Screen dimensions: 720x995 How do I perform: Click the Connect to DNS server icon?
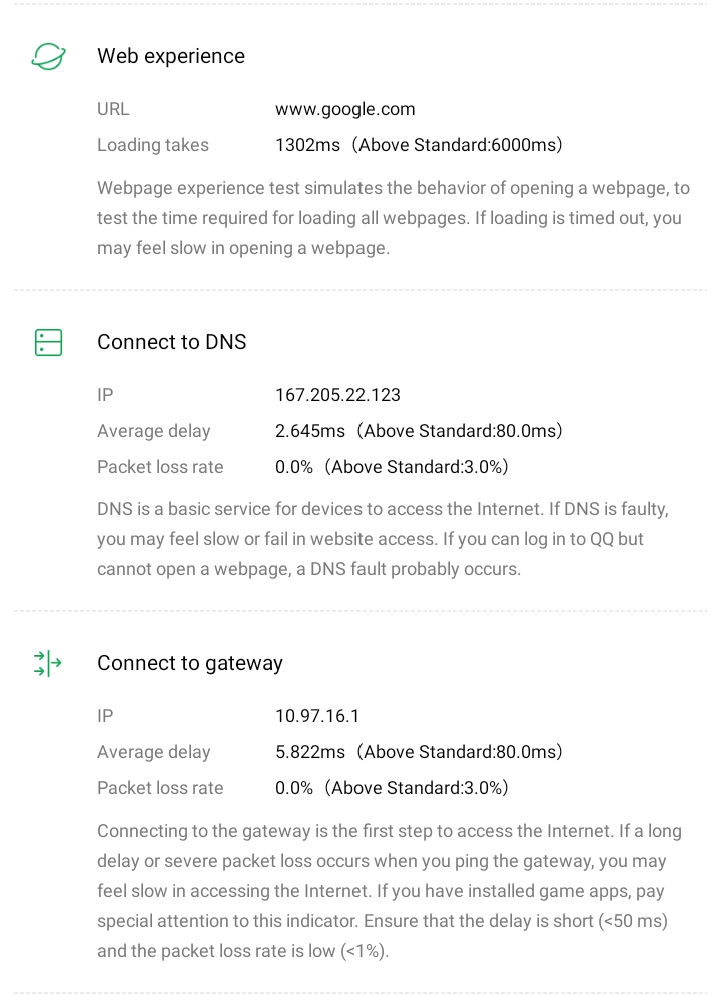(x=48, y=342)
